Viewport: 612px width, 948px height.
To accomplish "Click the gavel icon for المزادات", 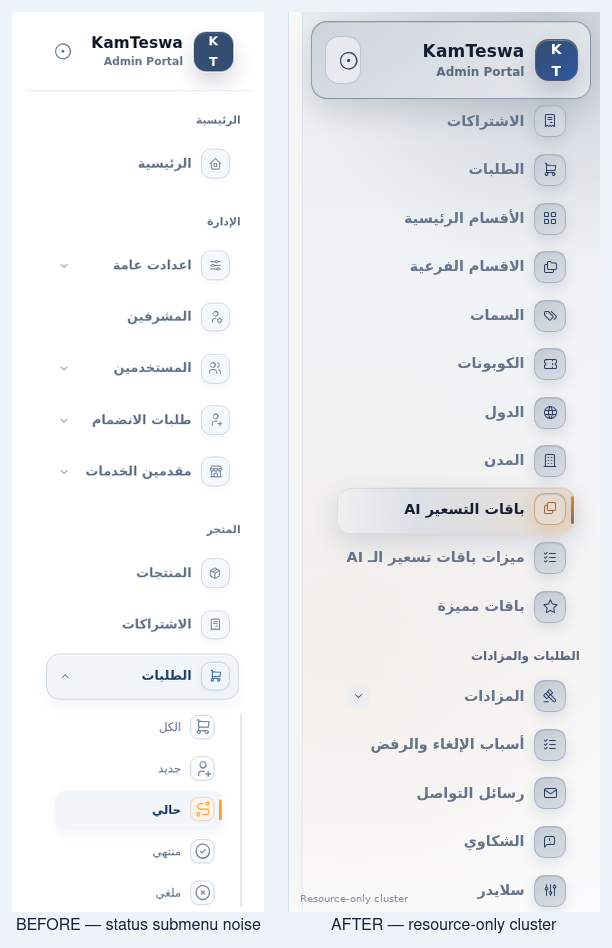I will 550,696.
